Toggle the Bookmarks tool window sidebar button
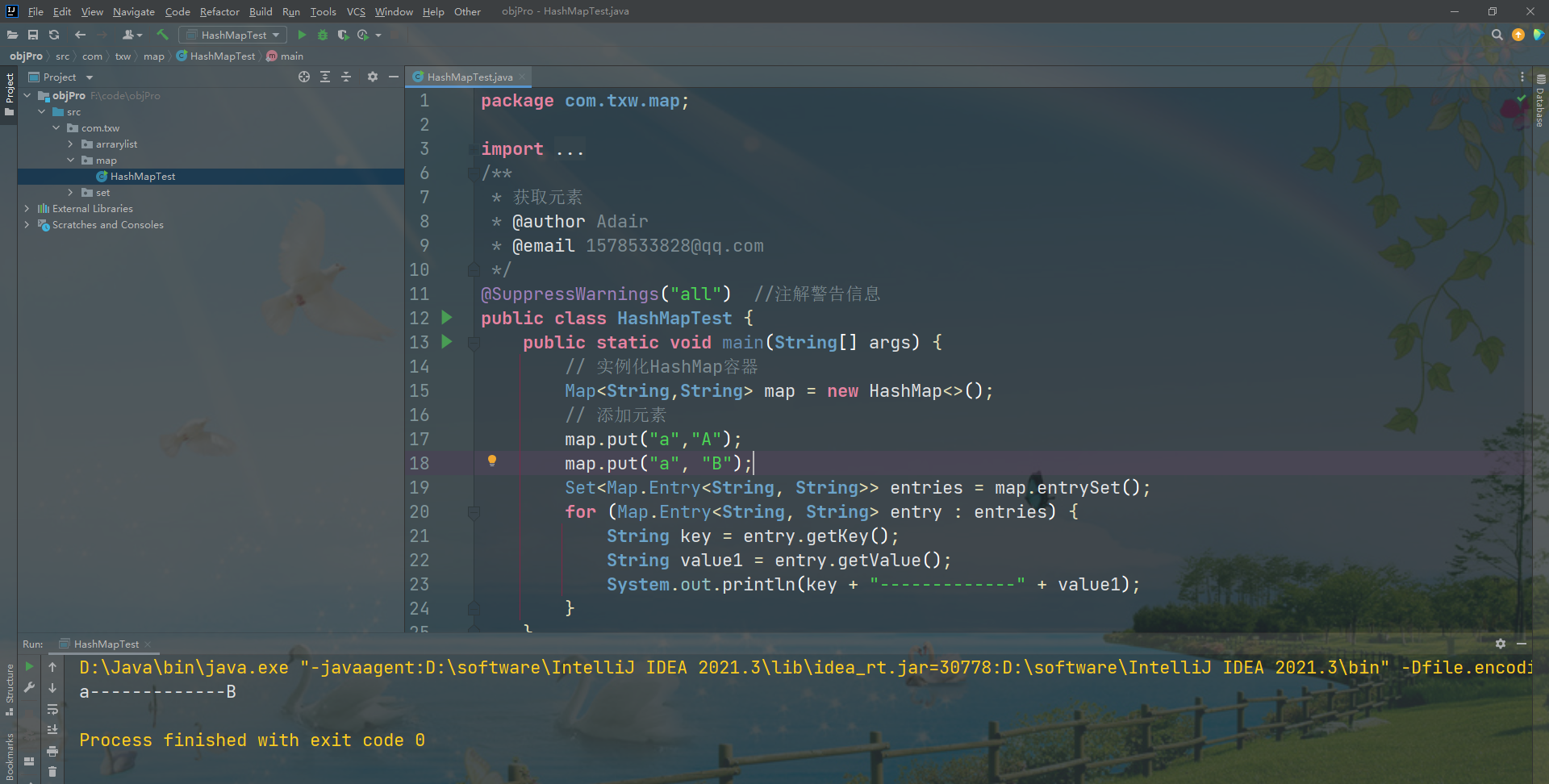 [9, 757]
